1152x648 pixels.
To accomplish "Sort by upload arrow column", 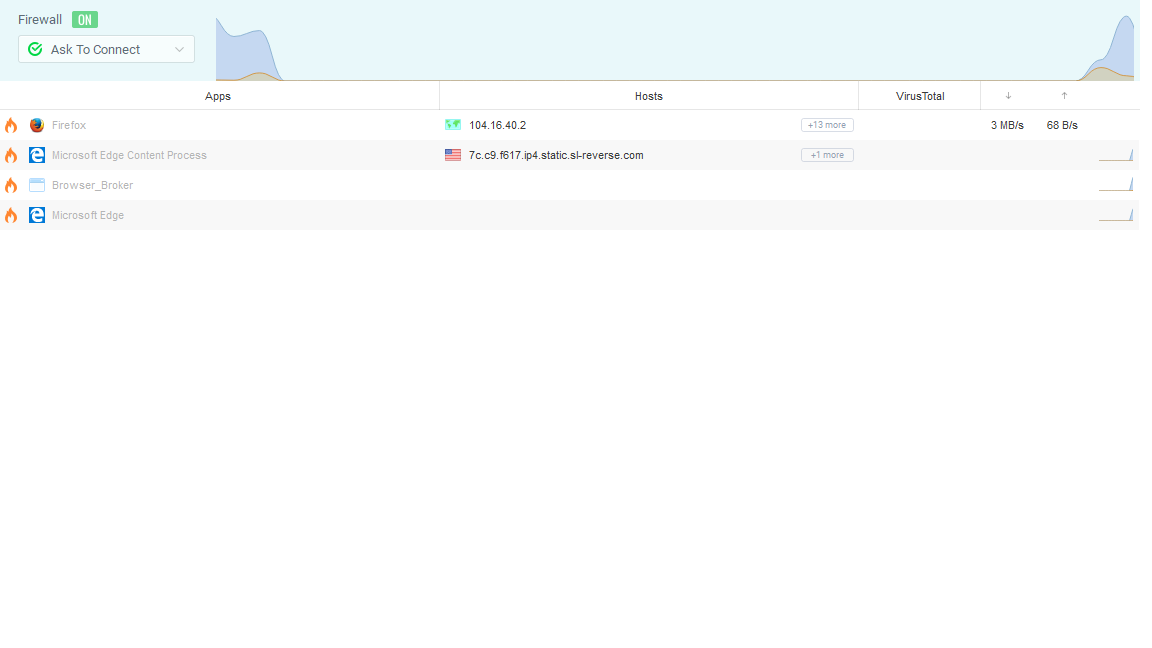I will point(1064,96).
